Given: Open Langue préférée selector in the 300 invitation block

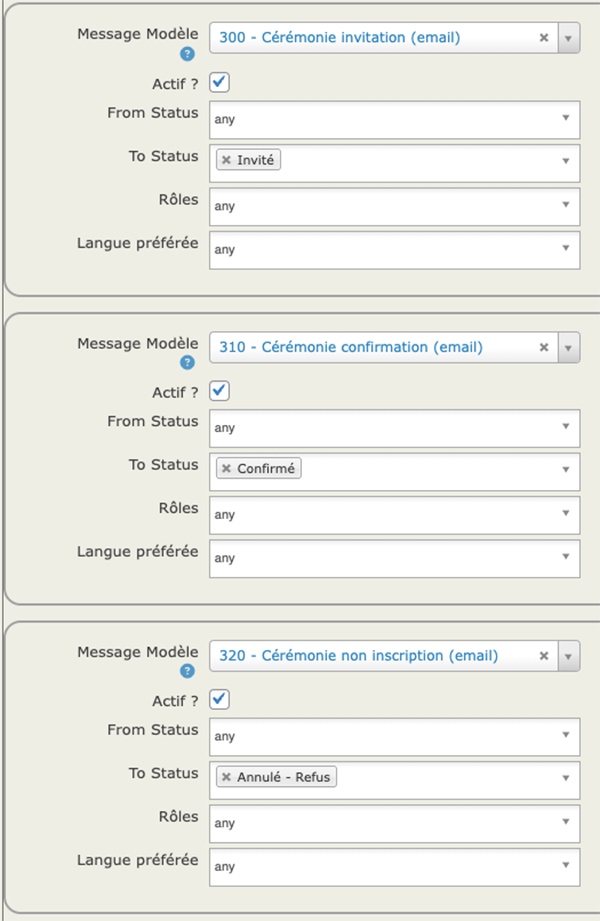Looking at the screenshot, I should 395,250.
